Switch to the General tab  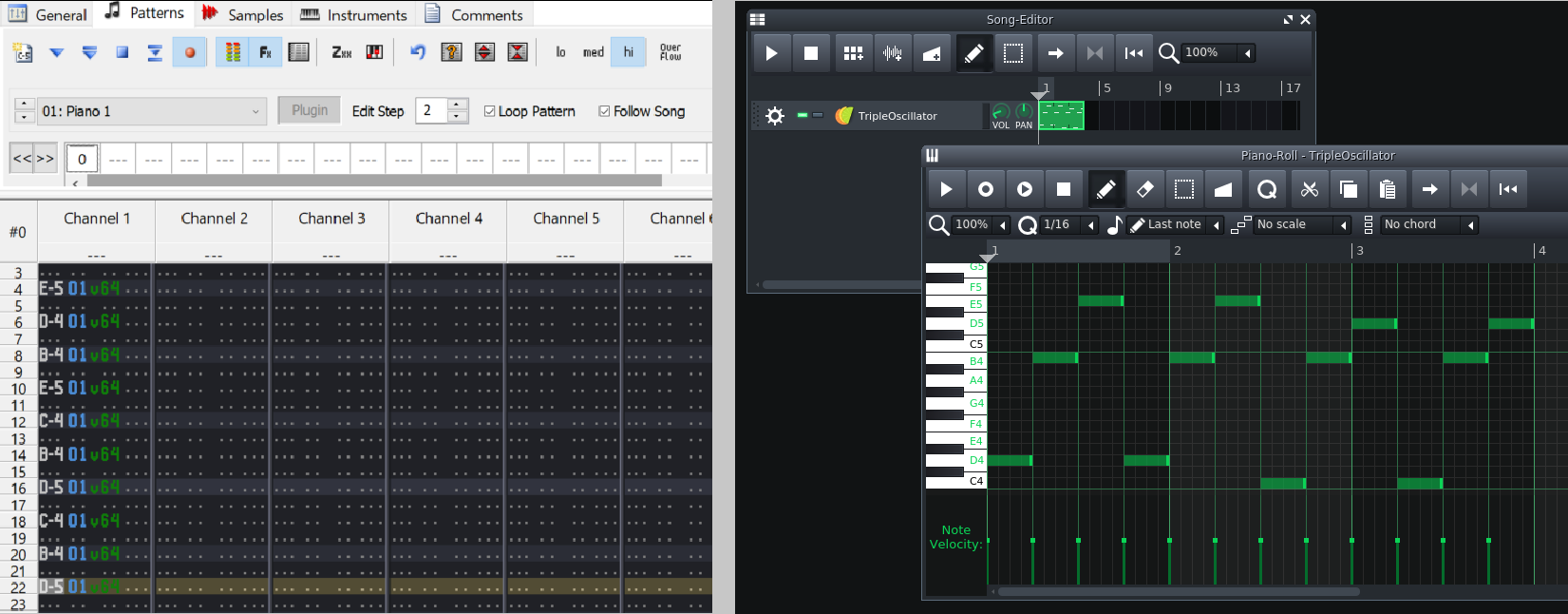[x=47, y=14]
